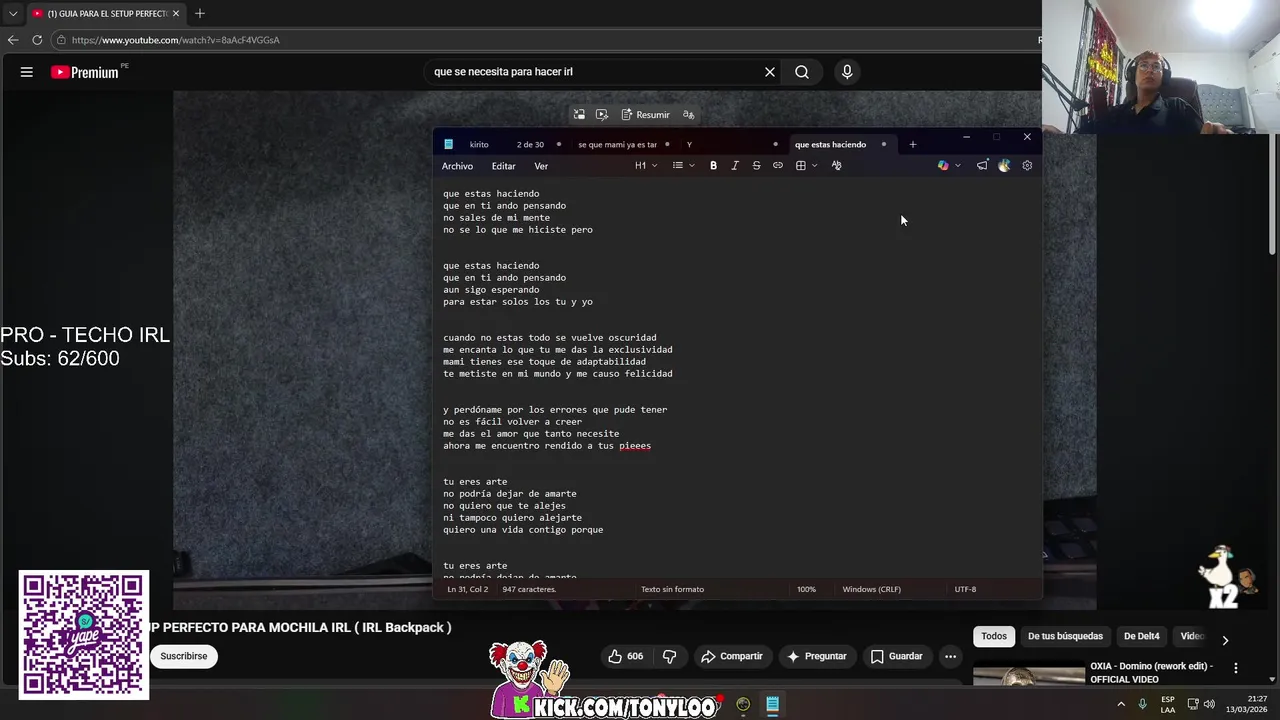The image size is (1280, 720).
Task: Open options for OXIA Domino video
Action: point(1235,668)
